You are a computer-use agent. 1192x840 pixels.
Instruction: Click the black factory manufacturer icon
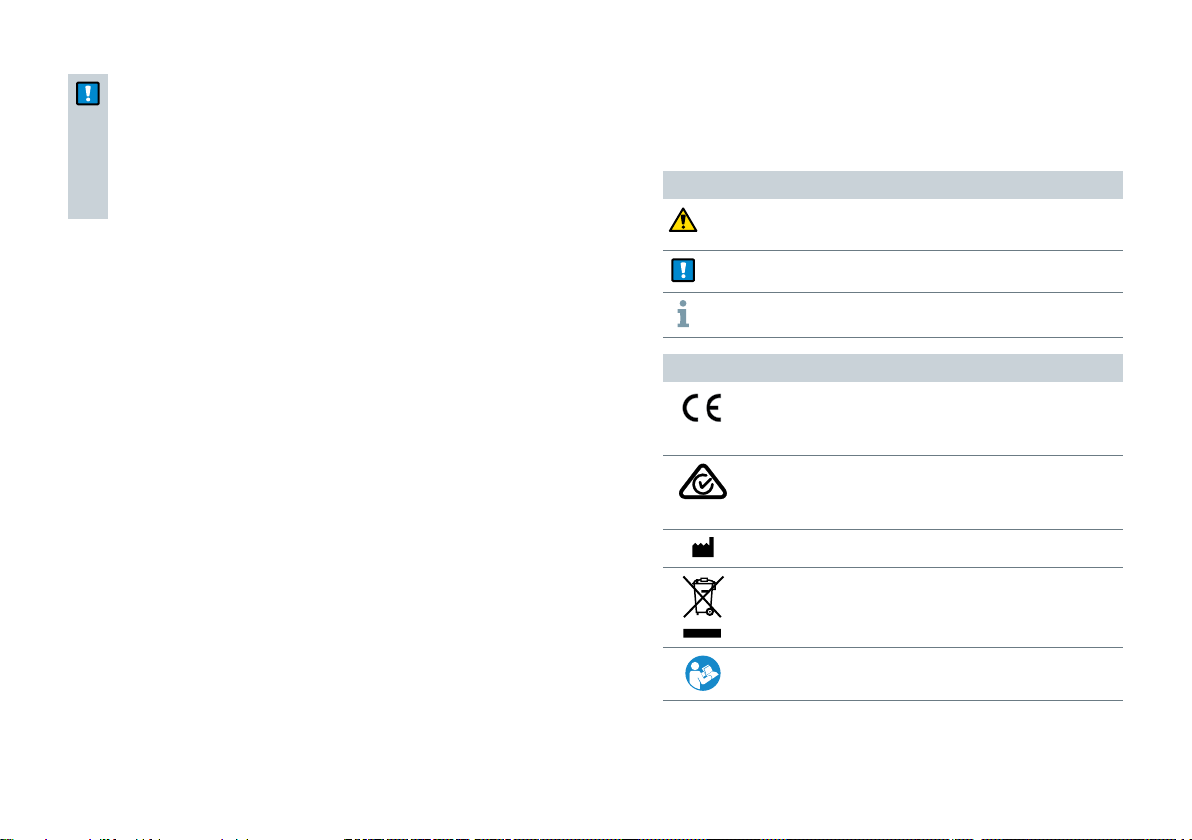click(x=702, y=547)
